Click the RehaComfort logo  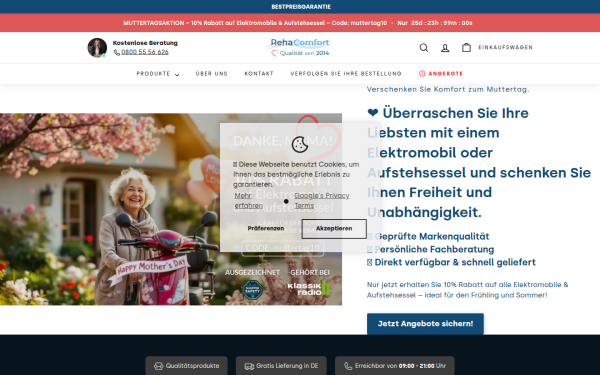pos(300,47)
